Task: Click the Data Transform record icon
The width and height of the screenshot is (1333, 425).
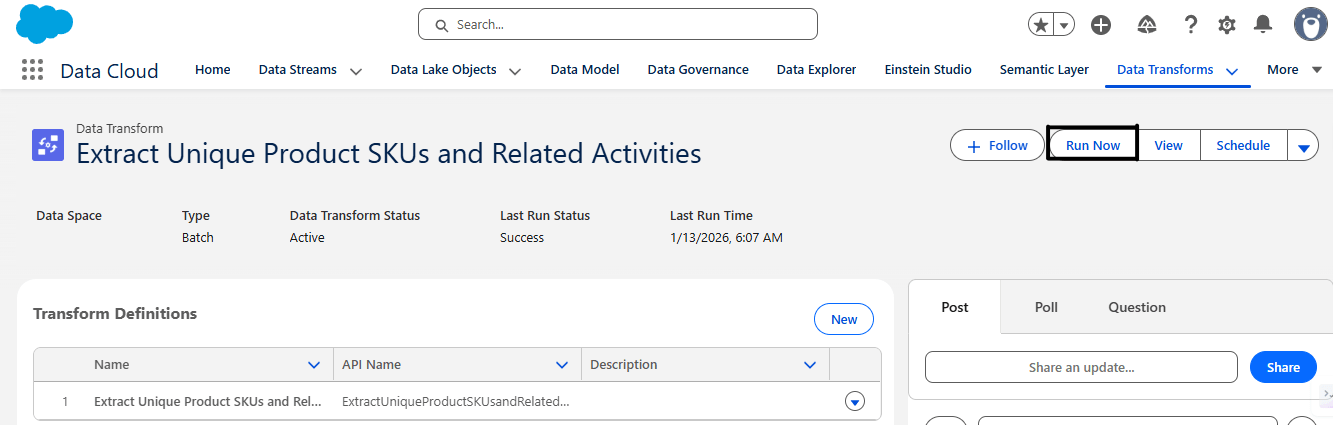Action: click(48, 145)
